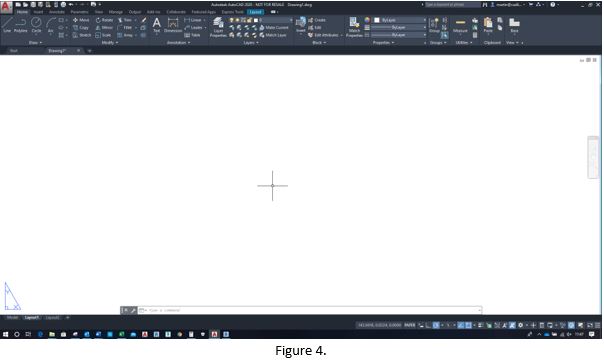
Task: Click Create block button
Action: (317, 20)
